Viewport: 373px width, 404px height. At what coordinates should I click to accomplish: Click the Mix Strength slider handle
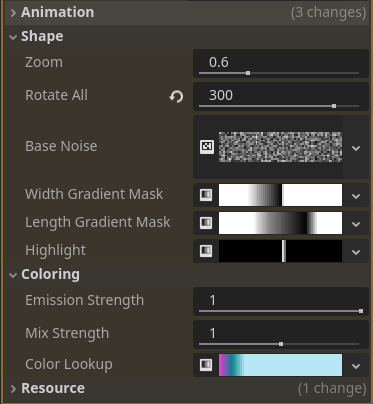(x=281, y=344)
